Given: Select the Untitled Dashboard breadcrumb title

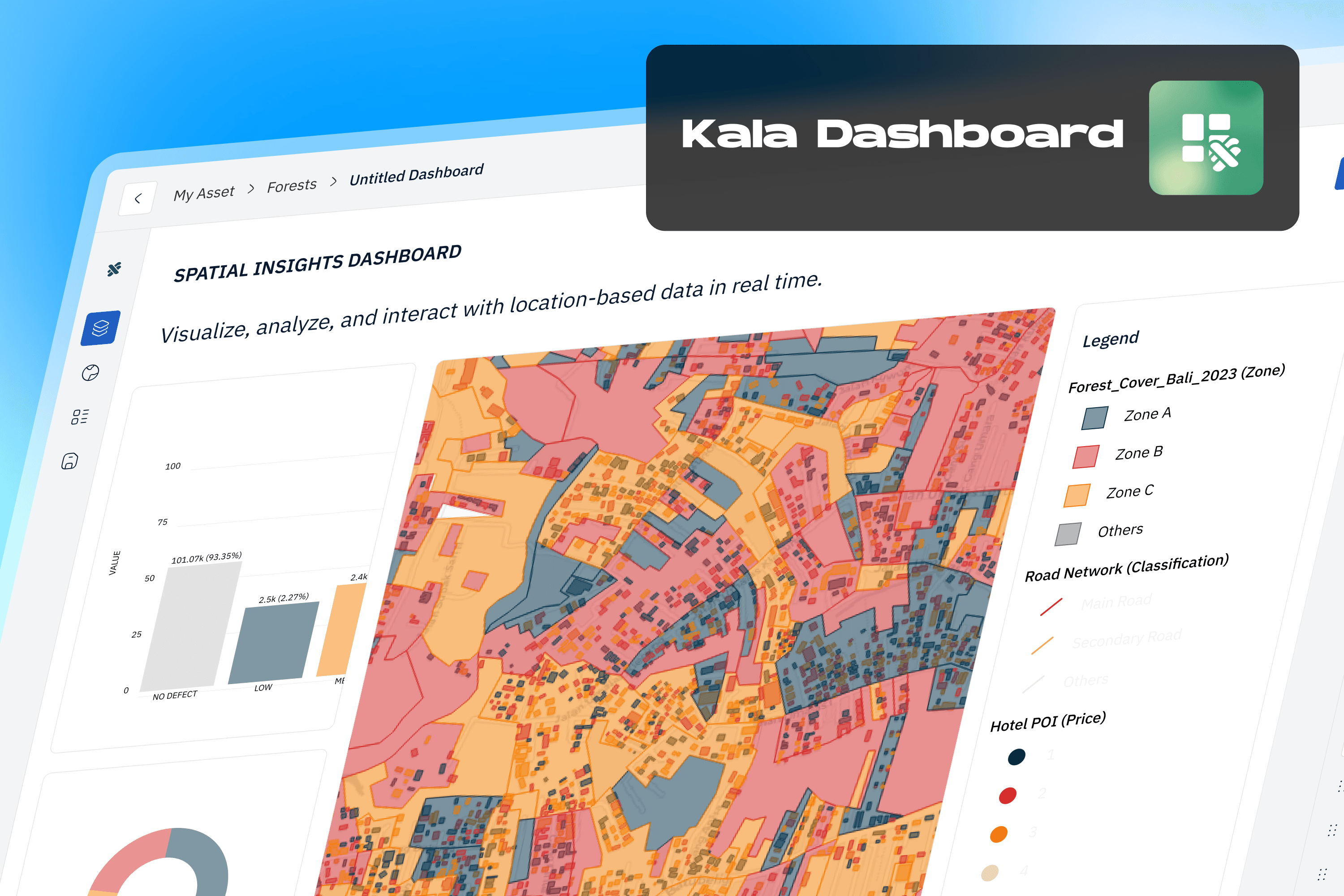Looking at the screenshot, I should pyautogui.click(x=417, y=174).
